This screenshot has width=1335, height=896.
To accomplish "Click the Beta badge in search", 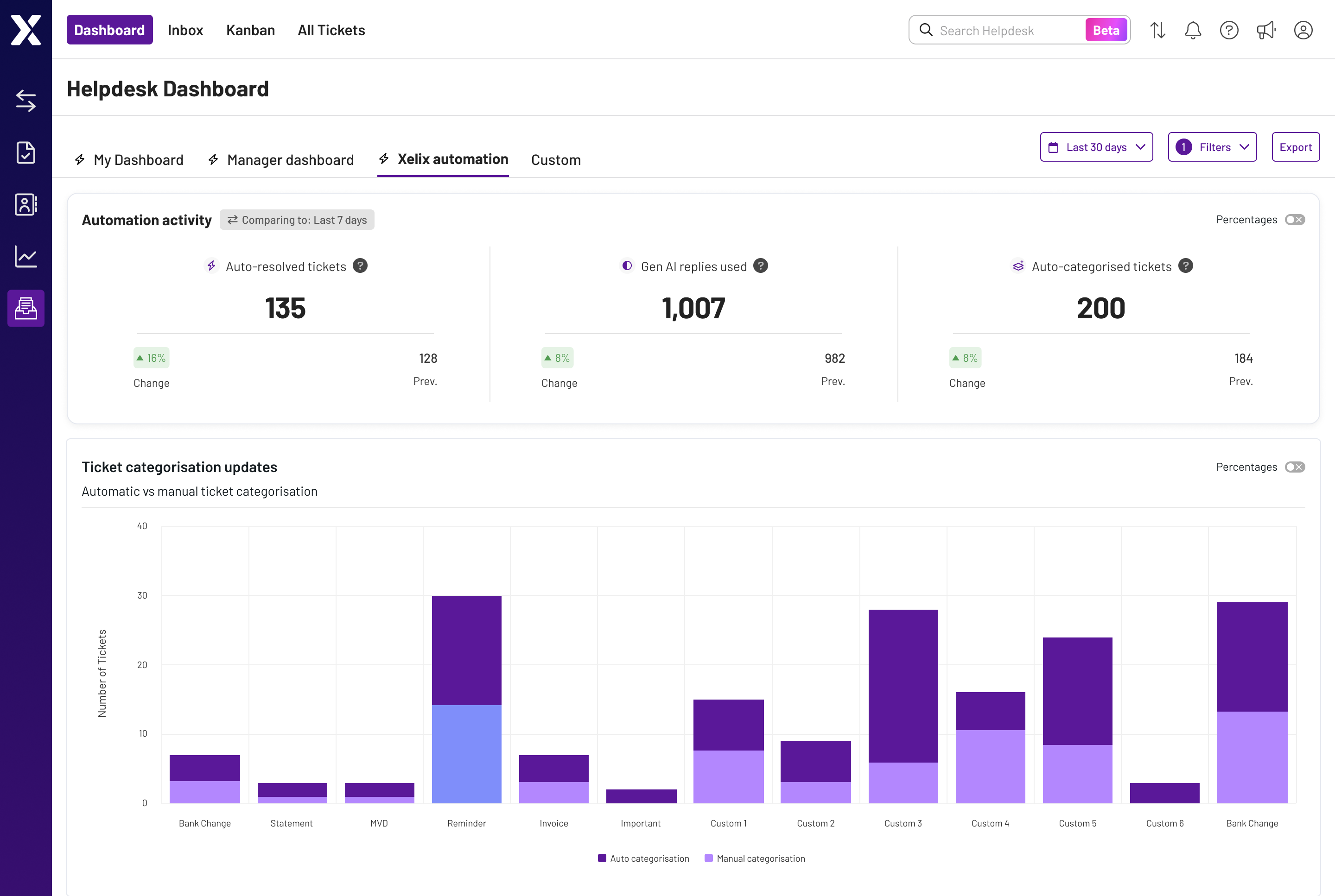I will [1106, 30].
